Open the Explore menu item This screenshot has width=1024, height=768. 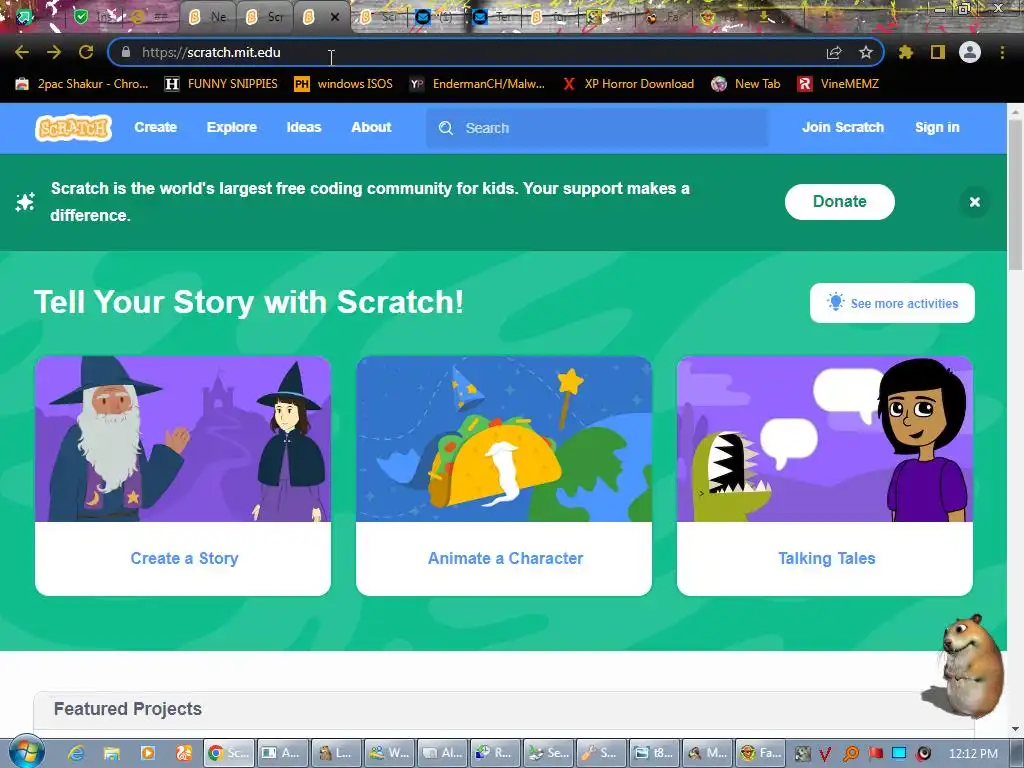pos(232,127)
